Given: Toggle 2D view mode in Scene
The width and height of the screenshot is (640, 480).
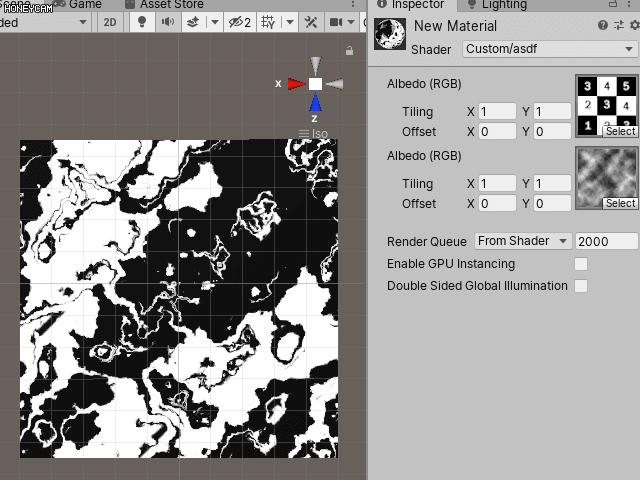Looking at the screenshot, I should (x=110, y=22).
